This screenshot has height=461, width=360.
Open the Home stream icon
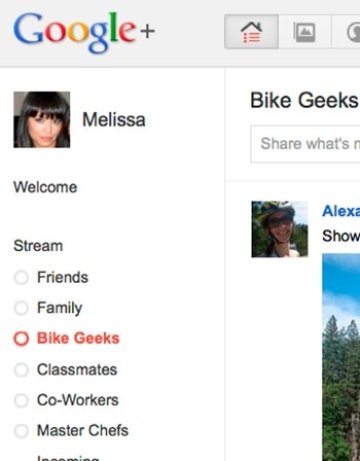coord(251,32)
